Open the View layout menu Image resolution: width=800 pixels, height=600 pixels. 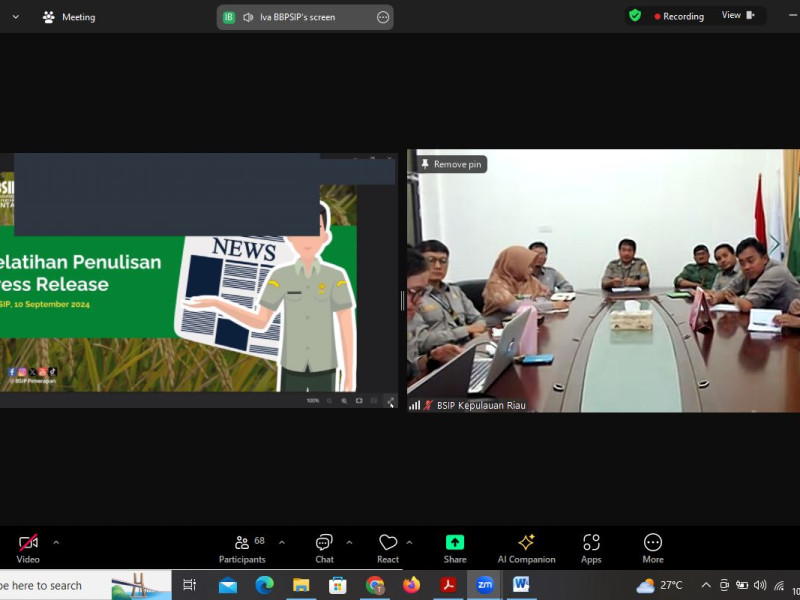click(738, 16)
